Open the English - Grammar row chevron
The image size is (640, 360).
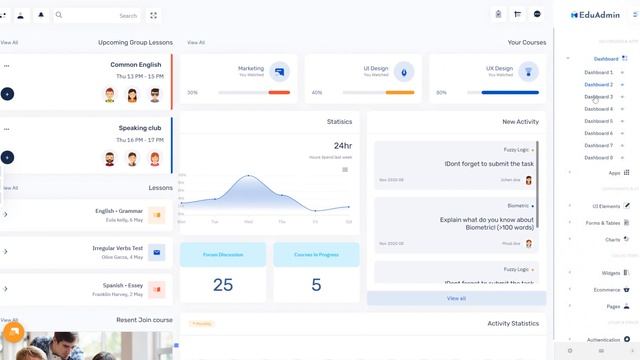pos(5,214)
